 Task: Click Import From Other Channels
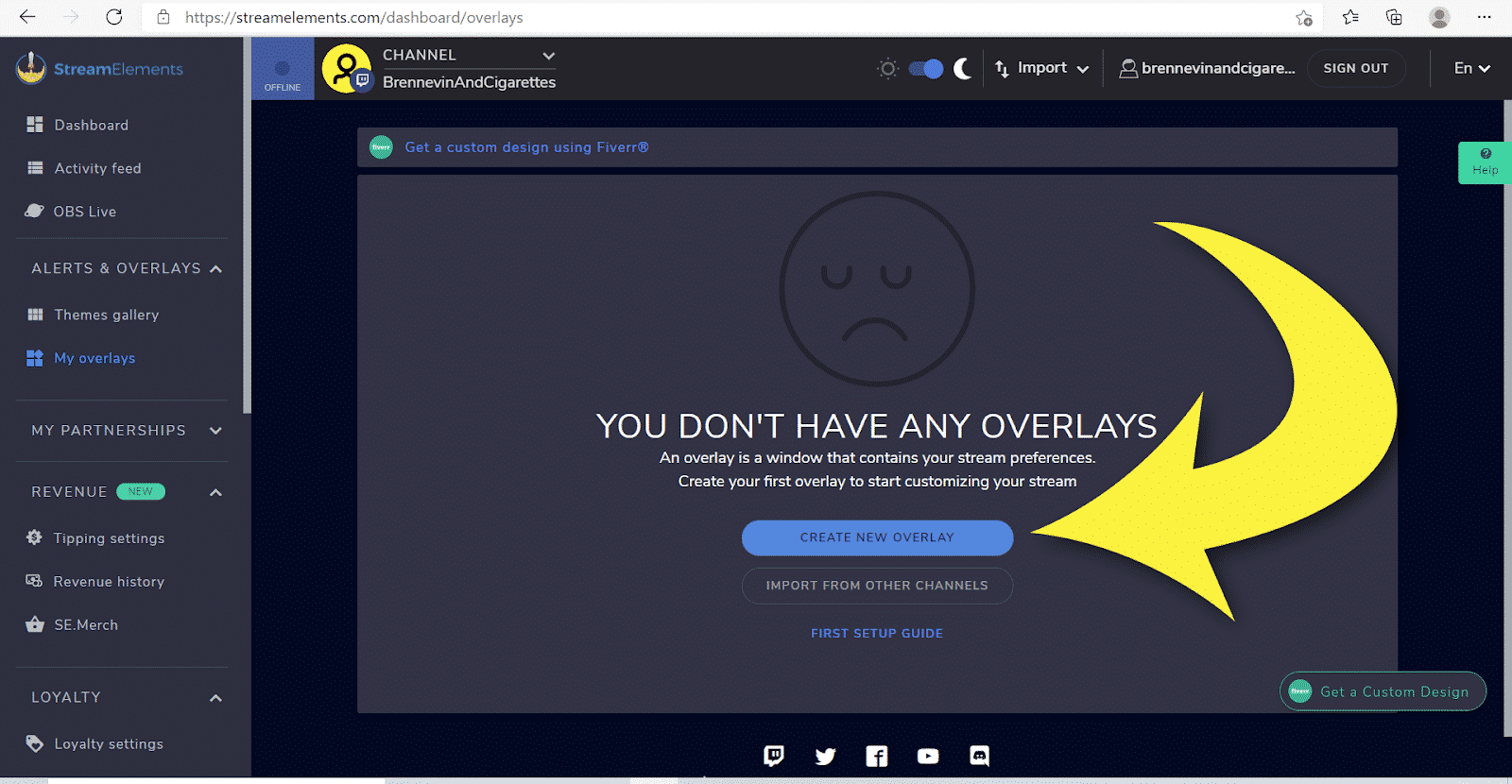pos(877,586)
